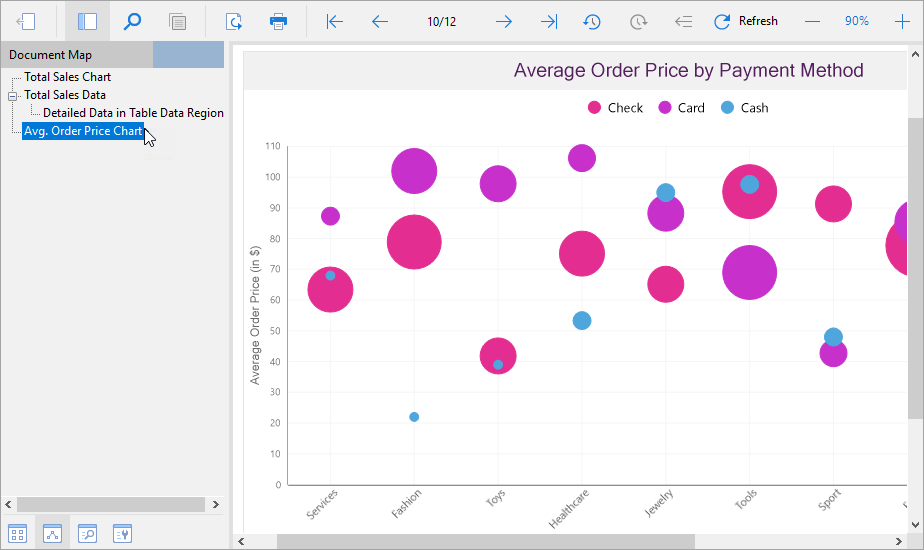This screenshot has width=924, height=550.
Task: Click the report horizontal scrollbar thumb
Action: 486,541
